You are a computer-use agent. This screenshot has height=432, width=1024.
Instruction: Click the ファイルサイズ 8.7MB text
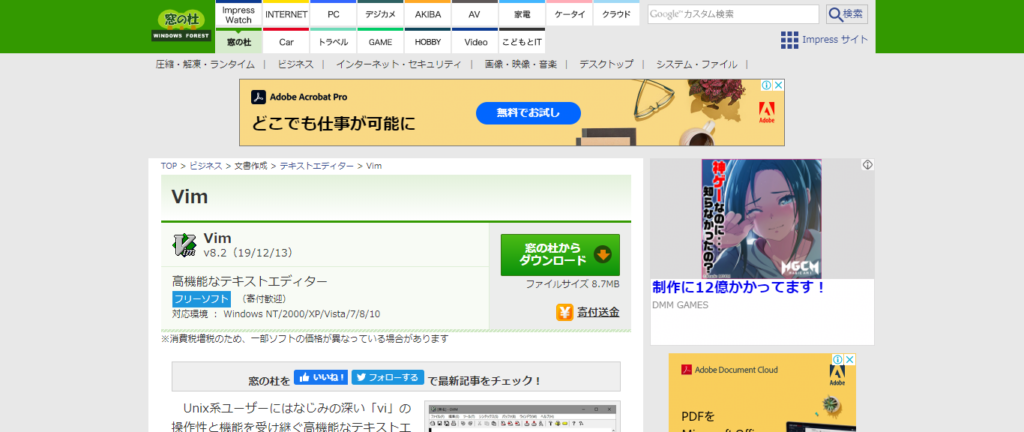[572, 284]
